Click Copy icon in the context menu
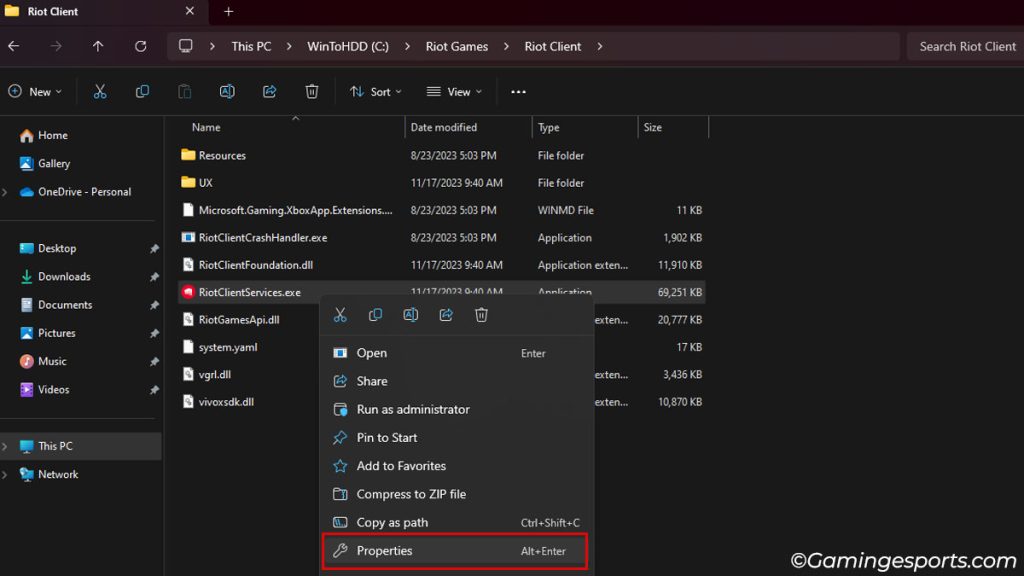 (376, 315)
